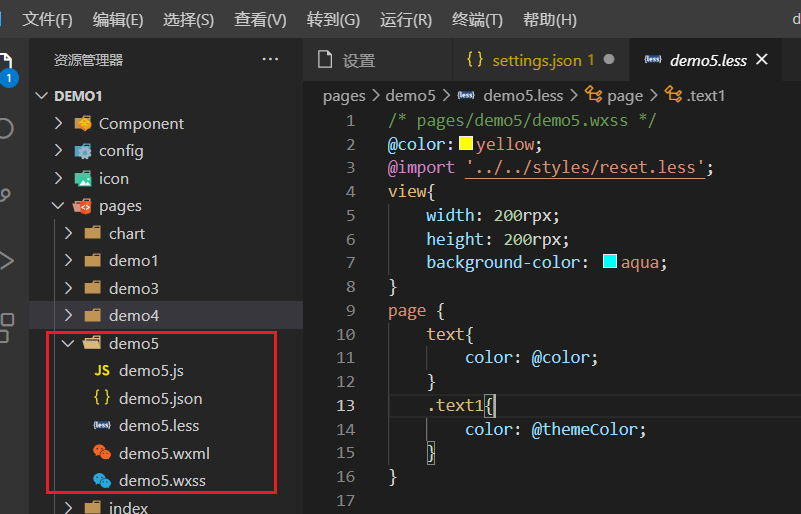Open the Extensions activity bar icon
Viewport: 801px width, 514px height.
click(x=6, y=327)
